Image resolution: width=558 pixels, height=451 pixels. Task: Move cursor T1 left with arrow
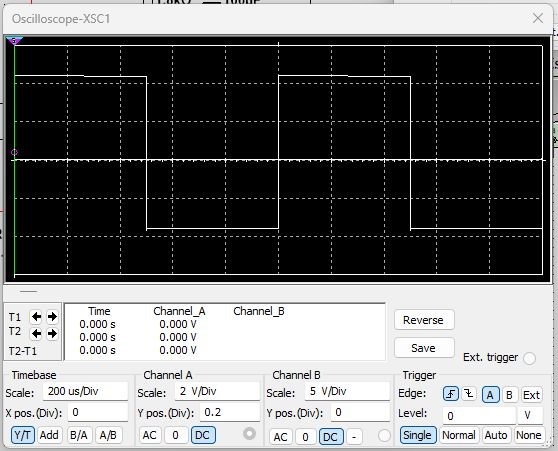(36, 316)
